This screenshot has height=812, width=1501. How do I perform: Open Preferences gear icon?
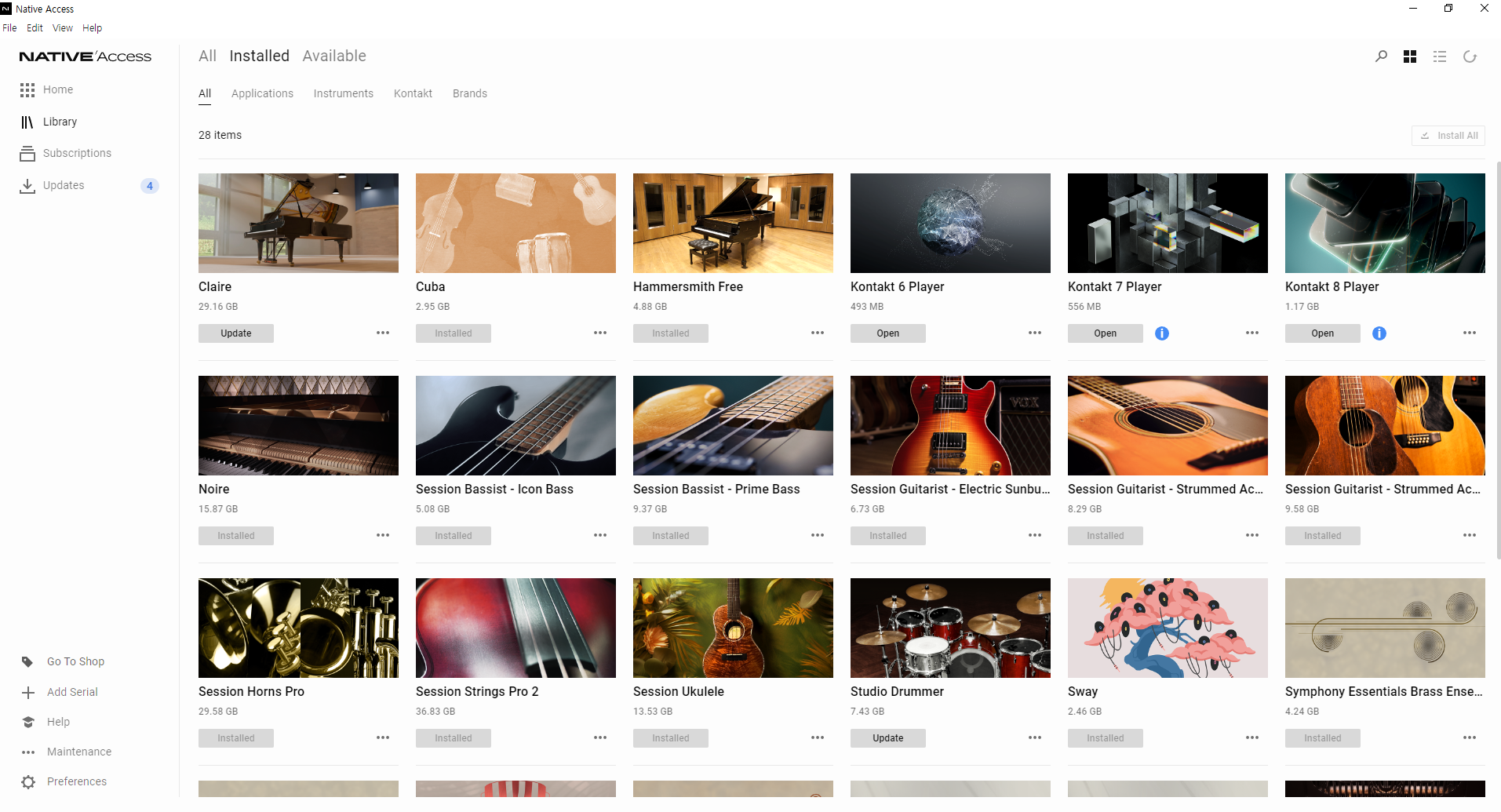coord(28,781)
